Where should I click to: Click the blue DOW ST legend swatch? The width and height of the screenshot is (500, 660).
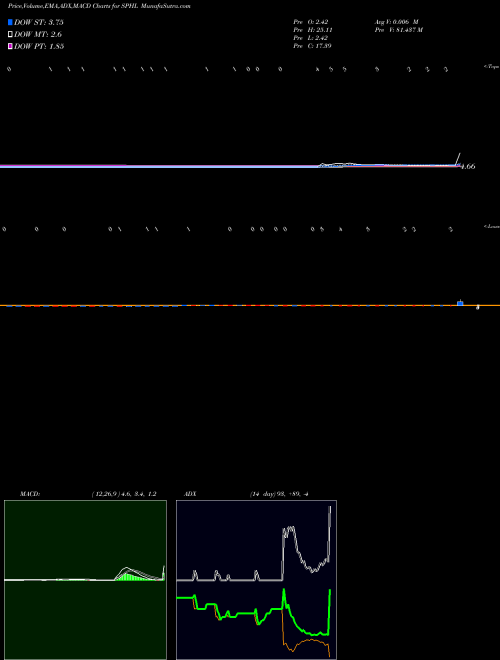click(10, 22)
